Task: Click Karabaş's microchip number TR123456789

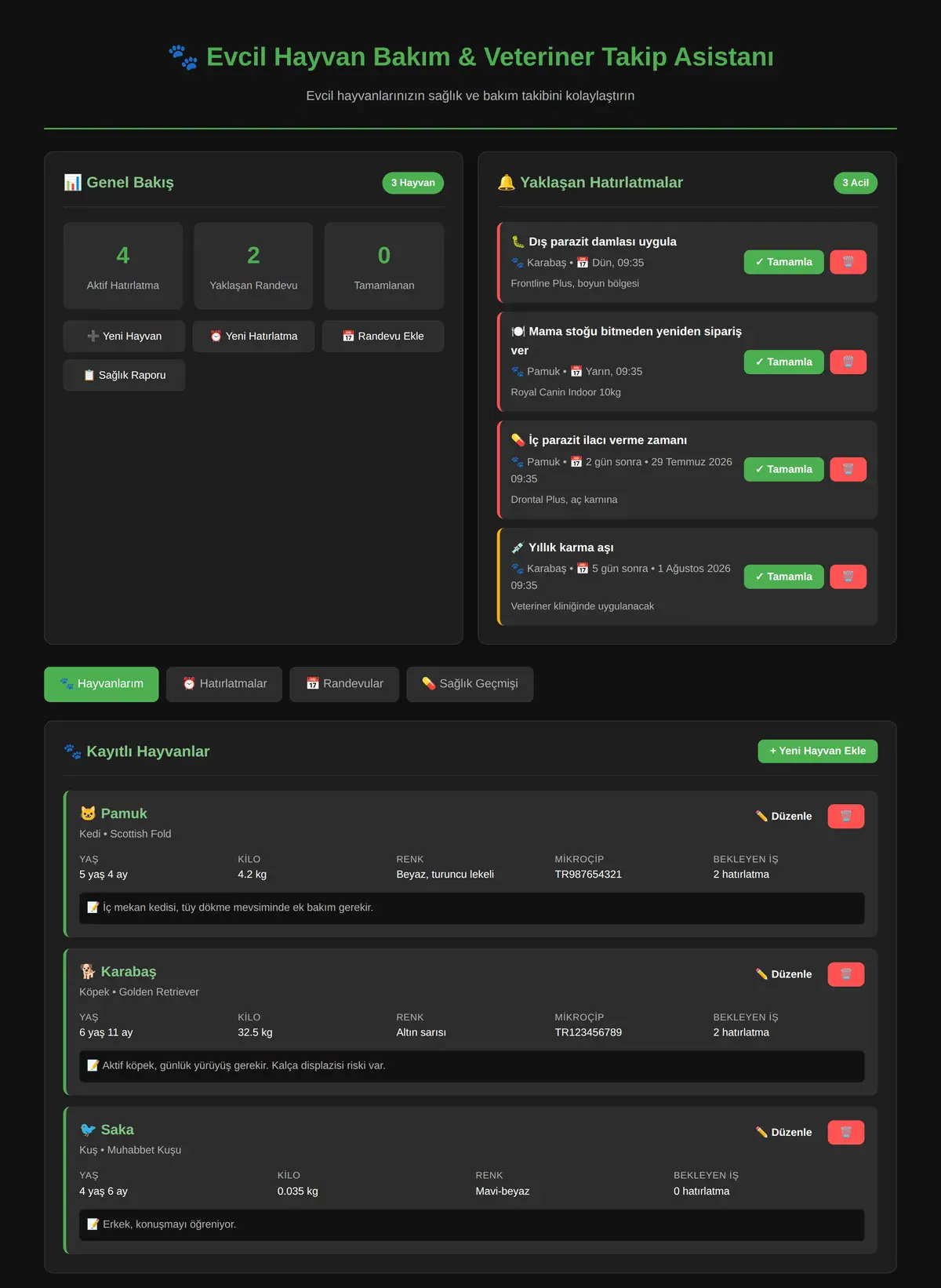Action: coord(588,1032)
